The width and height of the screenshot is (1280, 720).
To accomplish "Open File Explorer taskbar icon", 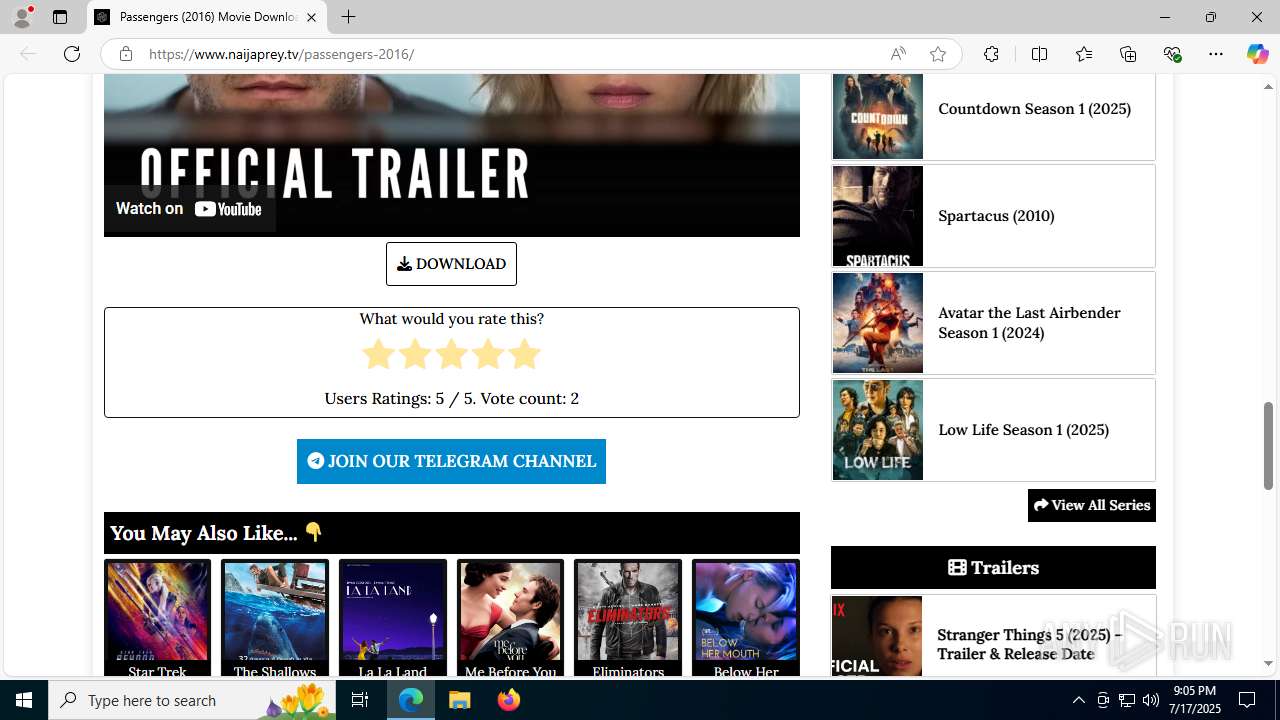I will [459, 700].
